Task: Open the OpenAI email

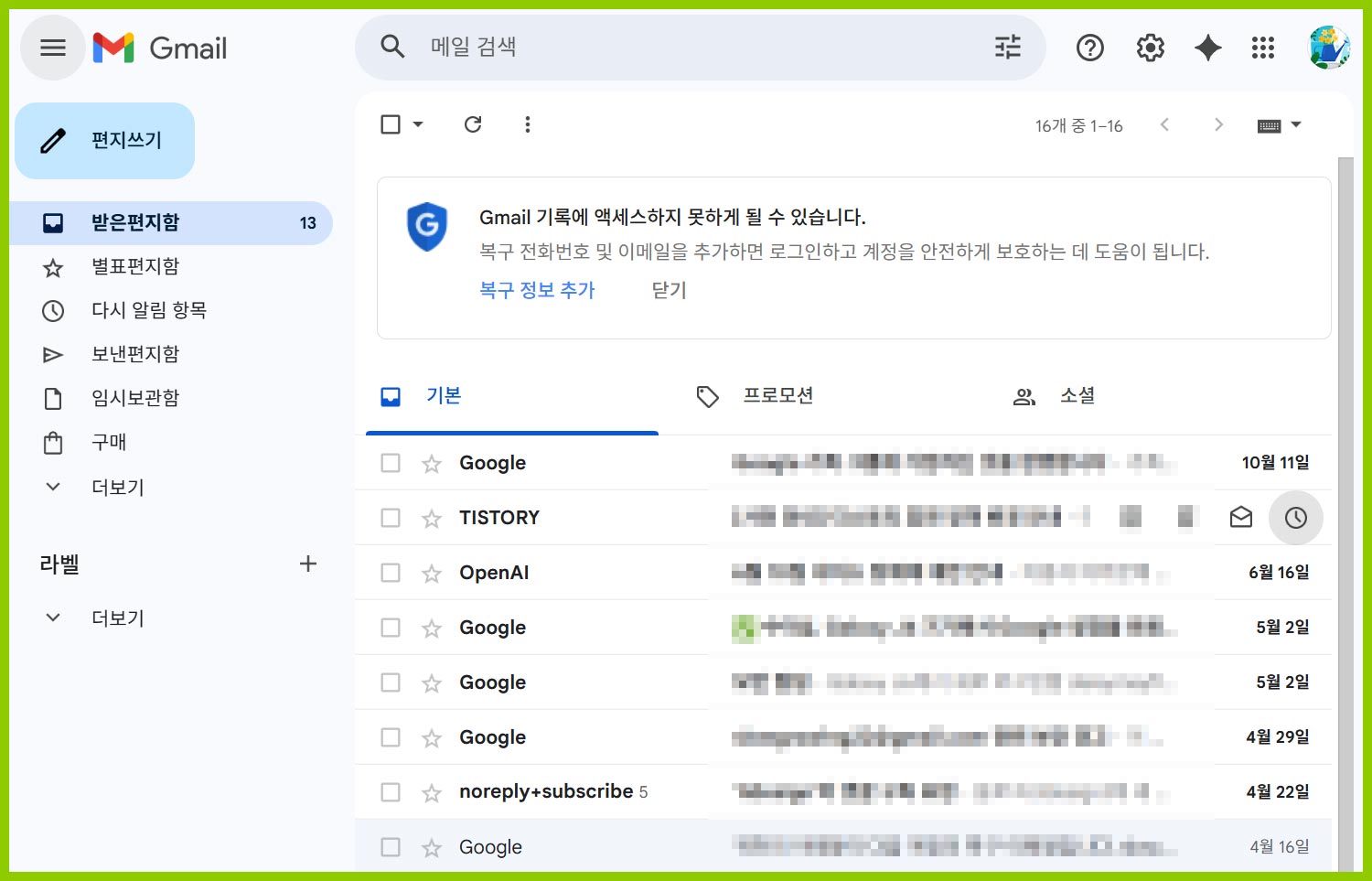Action: pos(843,573)
